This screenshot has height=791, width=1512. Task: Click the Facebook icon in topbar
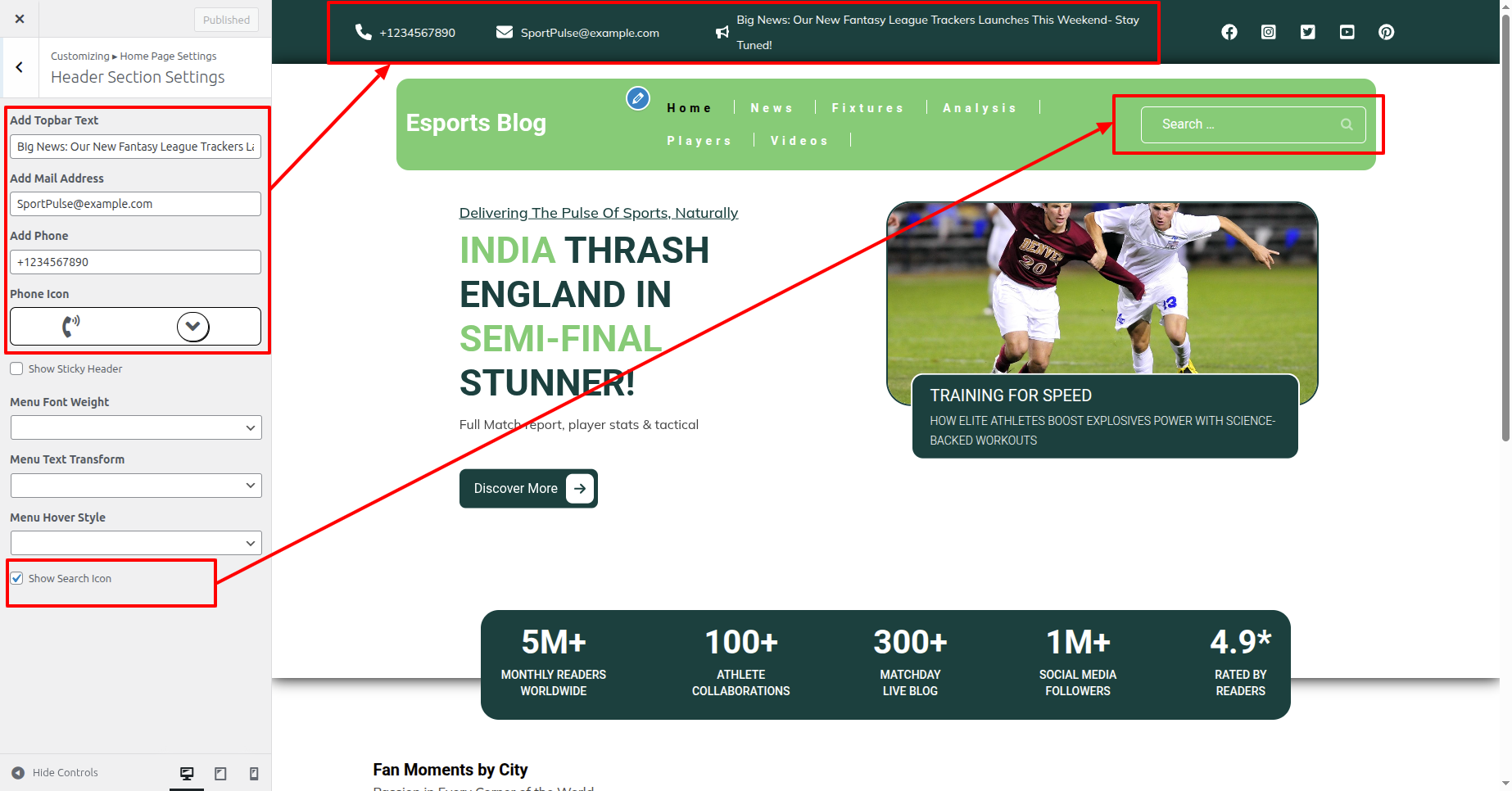(x=1229, y=32)
